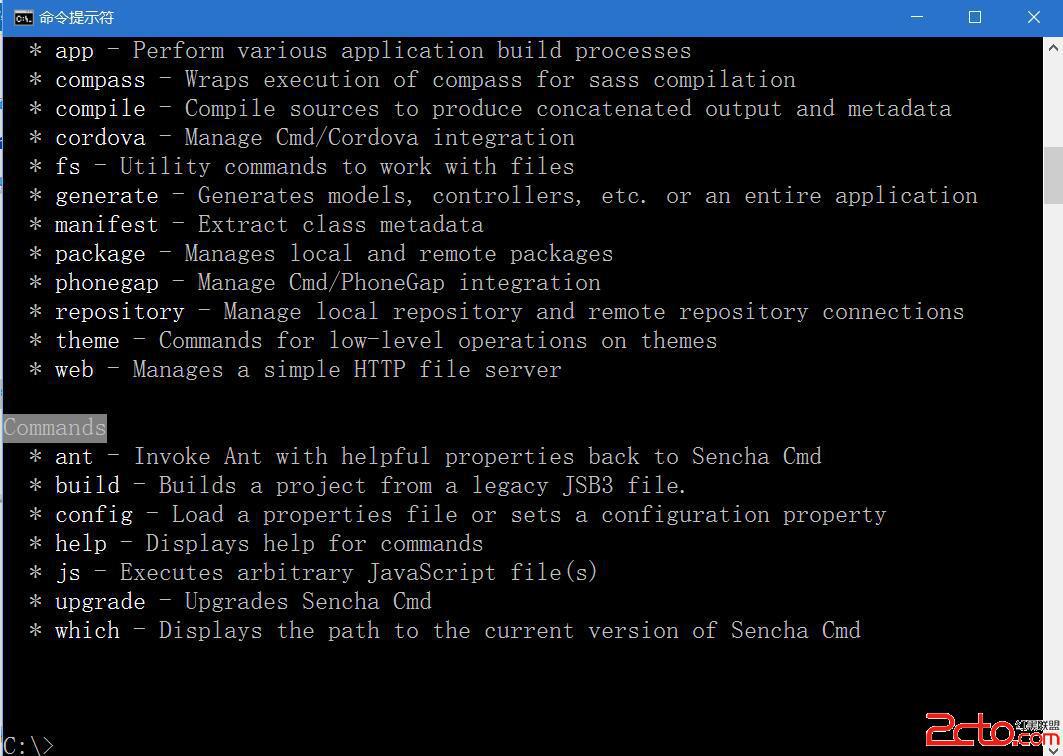This screenshot has width=1063, height=756.
Task: Click the help command name
Action: click(80, 544)
